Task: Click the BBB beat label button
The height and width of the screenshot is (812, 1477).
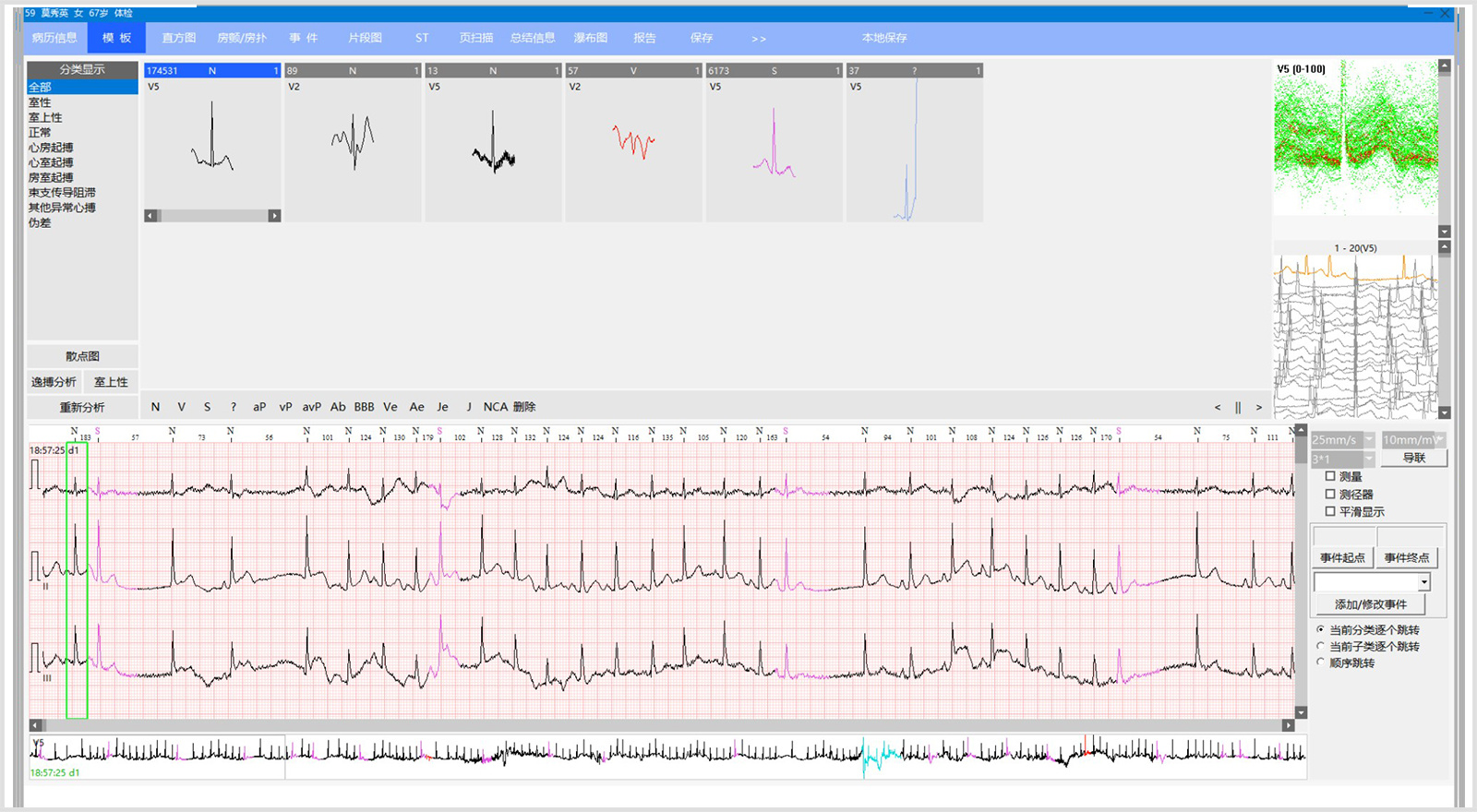Action: tap(364, 407)
